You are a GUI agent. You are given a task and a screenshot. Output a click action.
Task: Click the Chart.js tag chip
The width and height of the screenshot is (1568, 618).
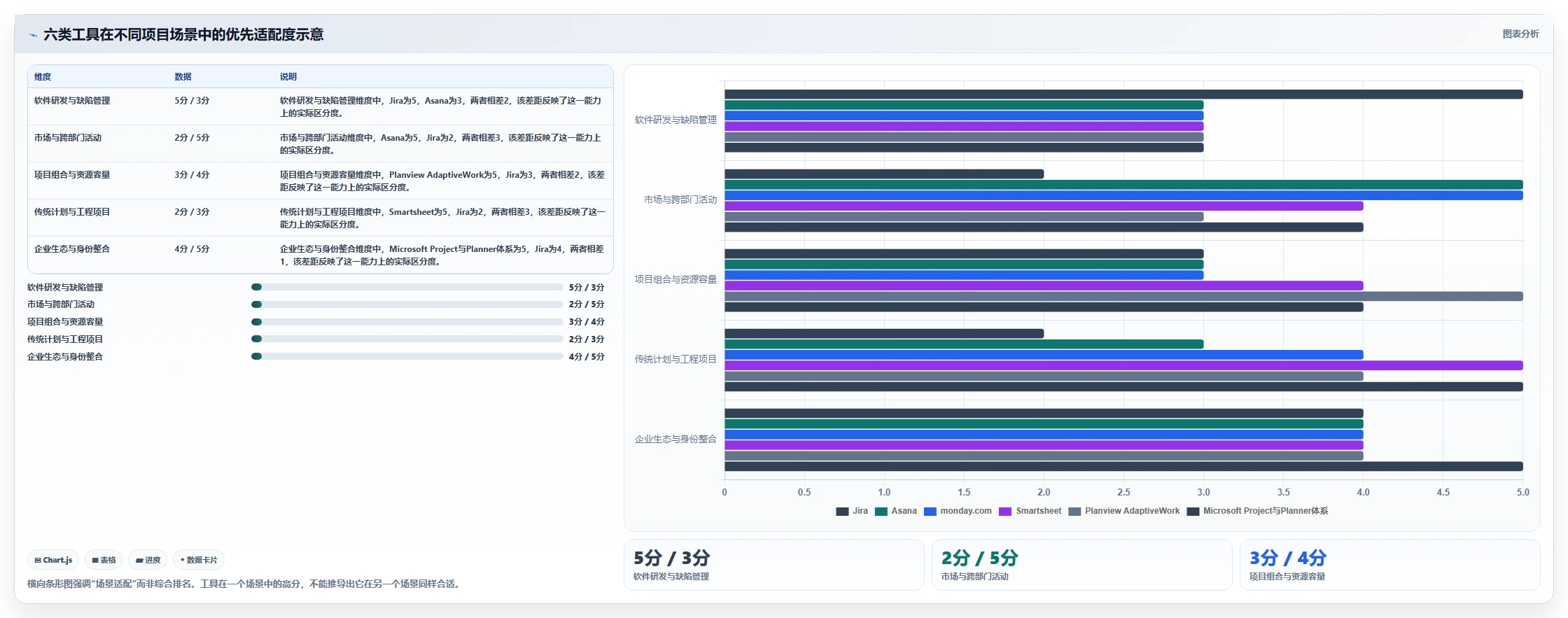click(x=53, y=560)
